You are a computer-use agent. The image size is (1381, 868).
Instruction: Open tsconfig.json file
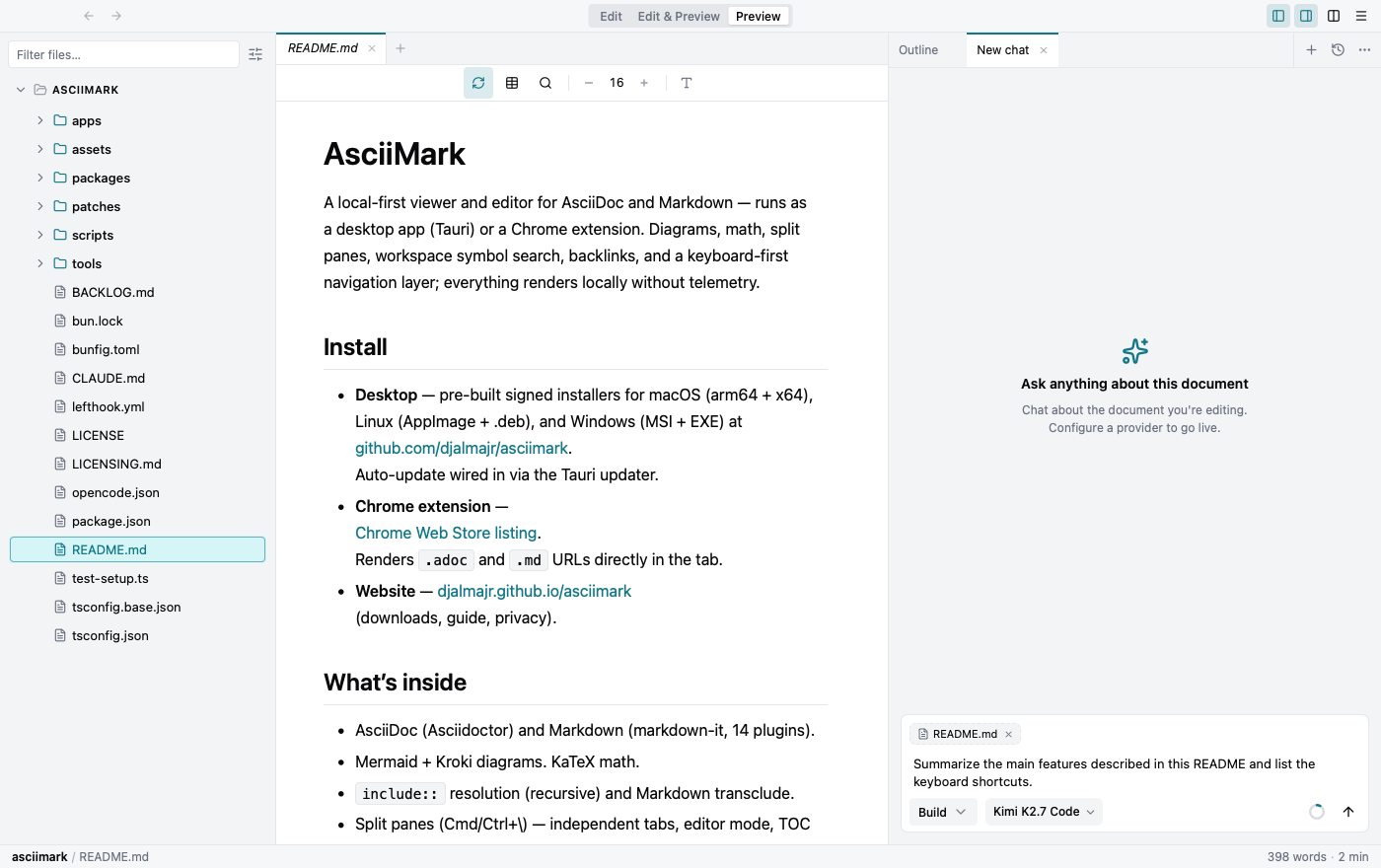click(x=137, y=635)
